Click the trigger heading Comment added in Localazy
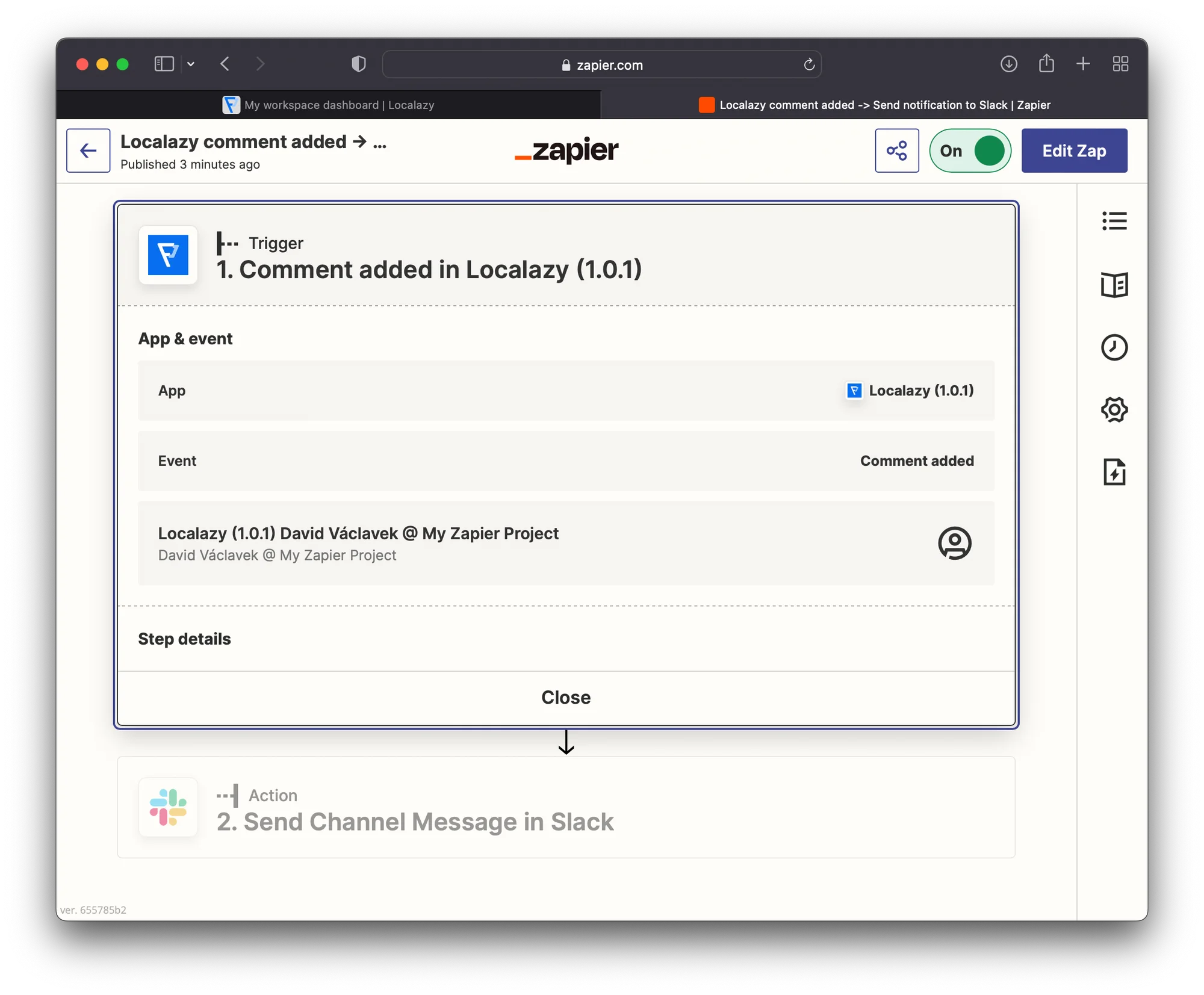 pyautogui.click(x=429, y=270)
